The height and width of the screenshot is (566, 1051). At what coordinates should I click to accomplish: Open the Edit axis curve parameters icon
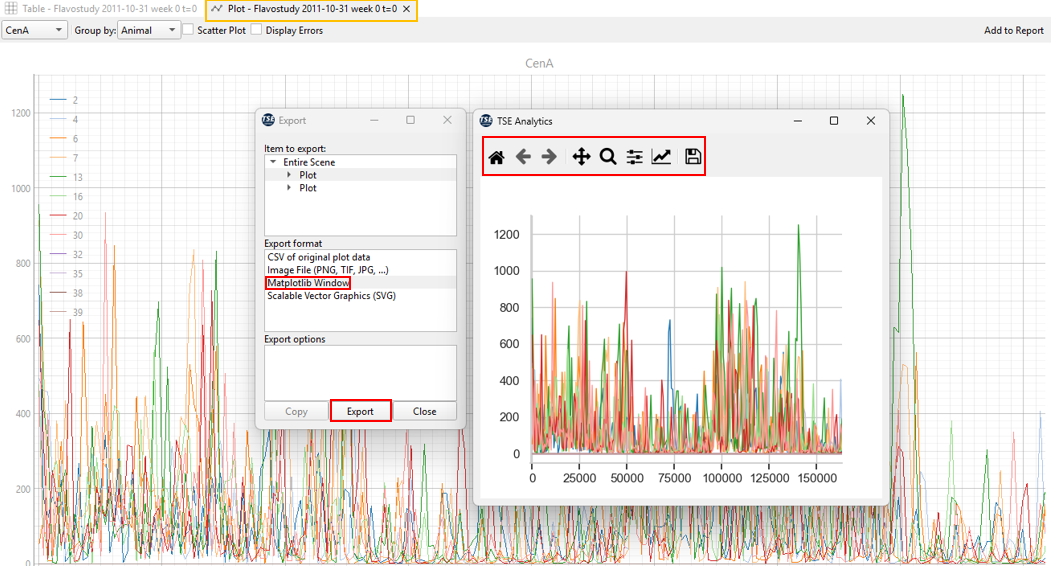(661, 157)
